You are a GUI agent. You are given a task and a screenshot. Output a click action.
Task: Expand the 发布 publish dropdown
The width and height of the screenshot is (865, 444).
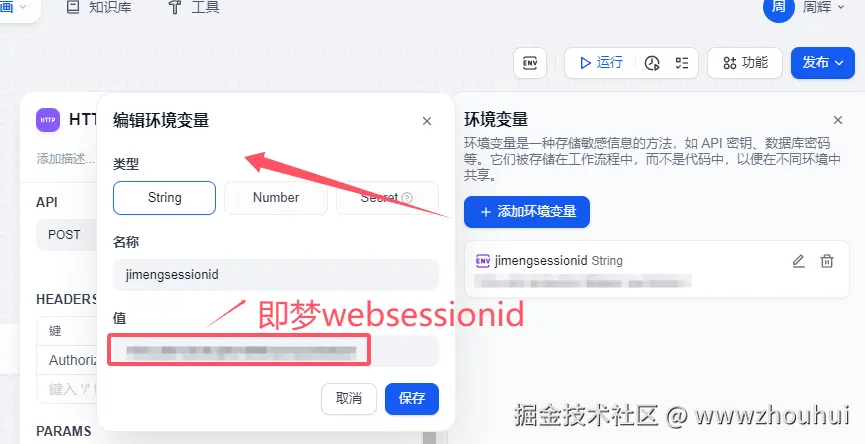823,63
